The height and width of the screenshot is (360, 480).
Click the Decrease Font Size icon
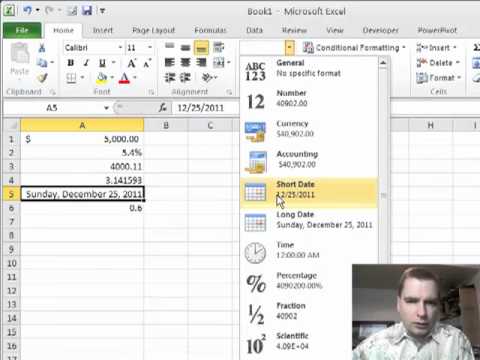click(x=147, y=63)
